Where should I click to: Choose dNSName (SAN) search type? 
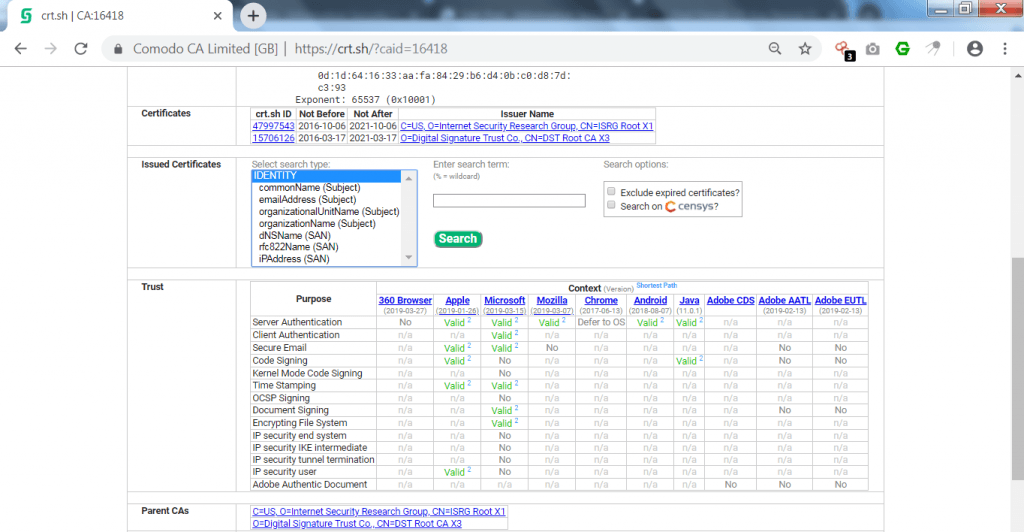[x=295, y=236]
